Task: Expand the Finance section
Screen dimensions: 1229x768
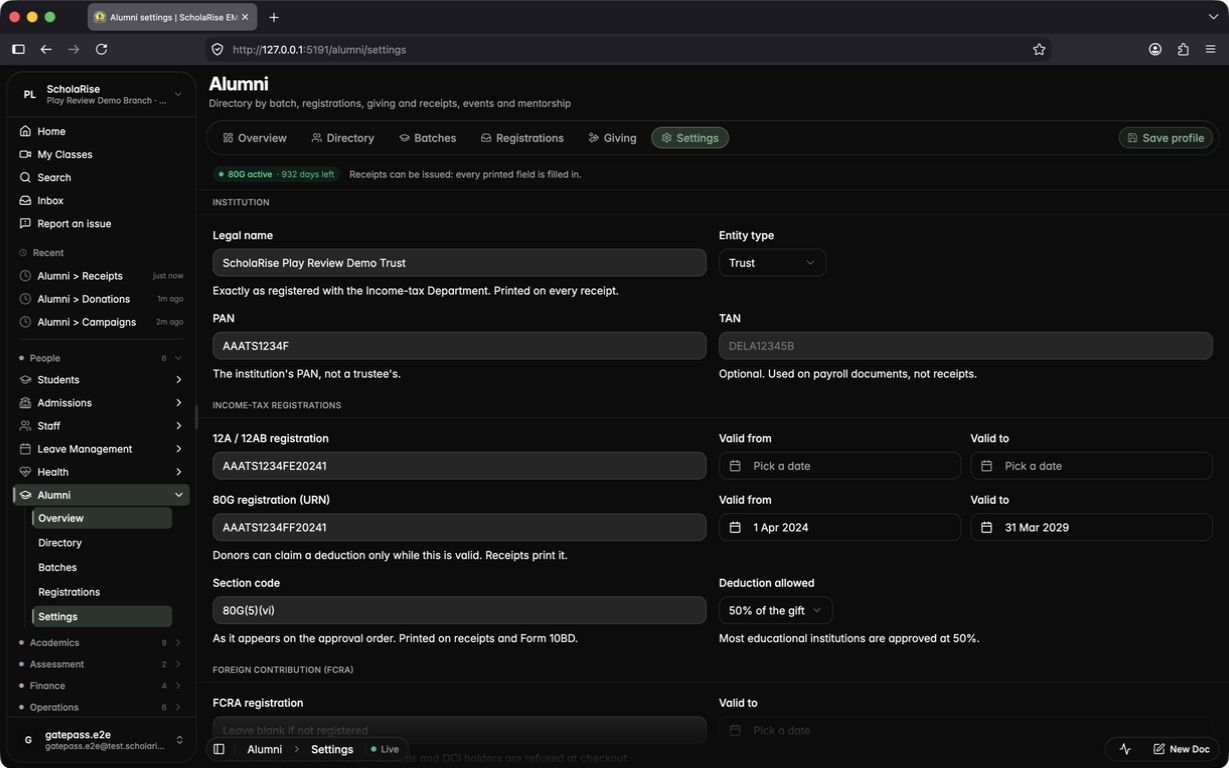Action: [x=100, y=686]
